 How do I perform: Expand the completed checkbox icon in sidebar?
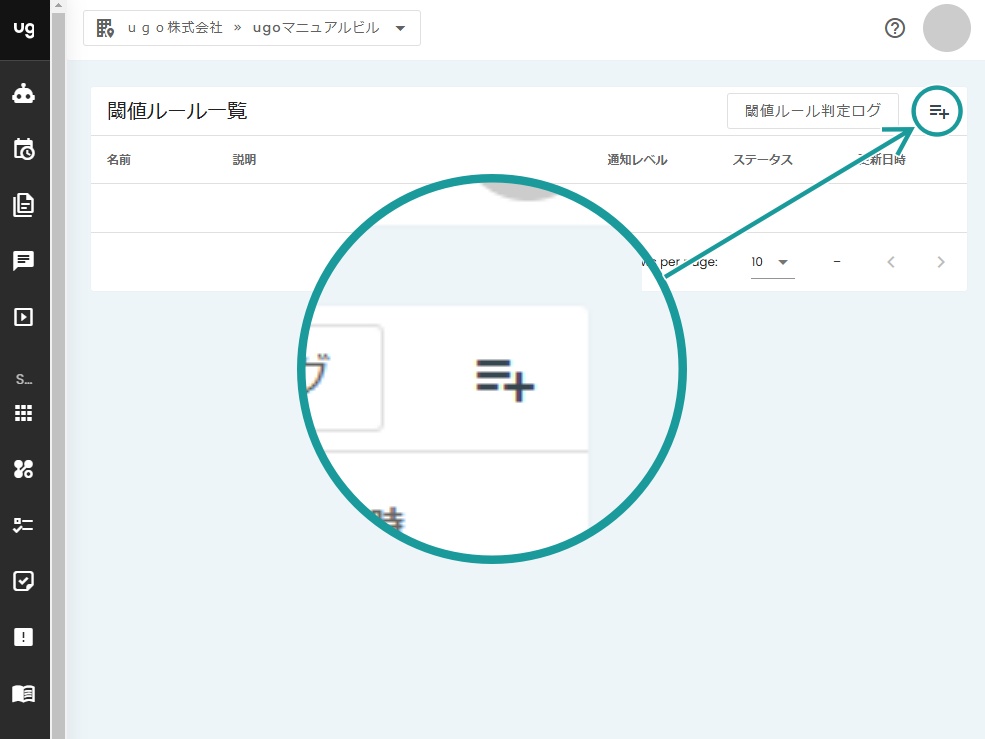24,581
